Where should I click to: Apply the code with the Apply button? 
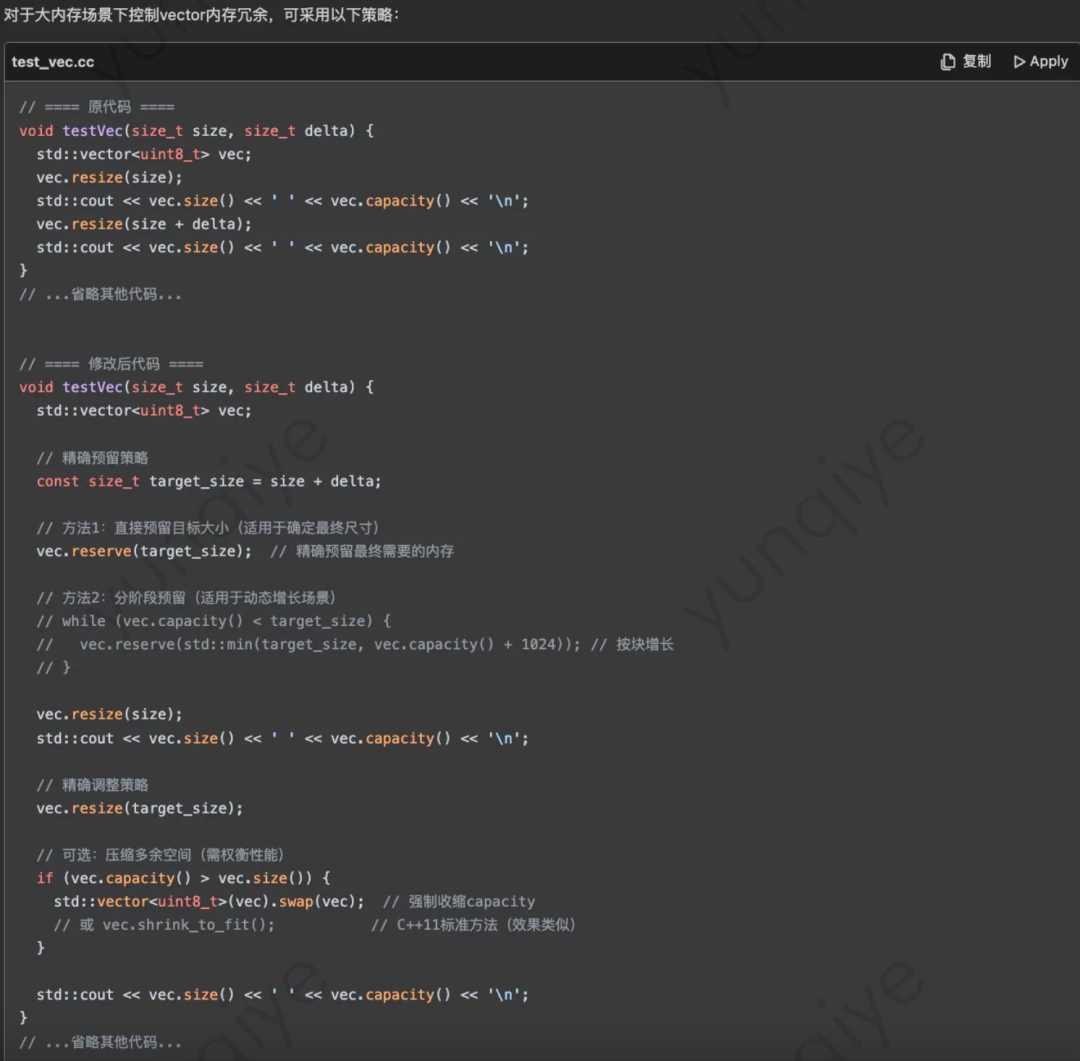[x=1041, y=62]
